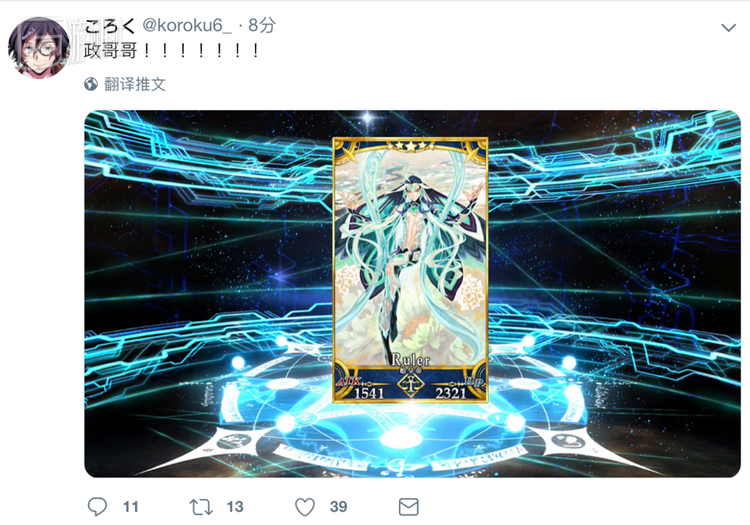
Task: Send via direct message envelope icon
Action: pyautogui.click(x=408, y=507)
